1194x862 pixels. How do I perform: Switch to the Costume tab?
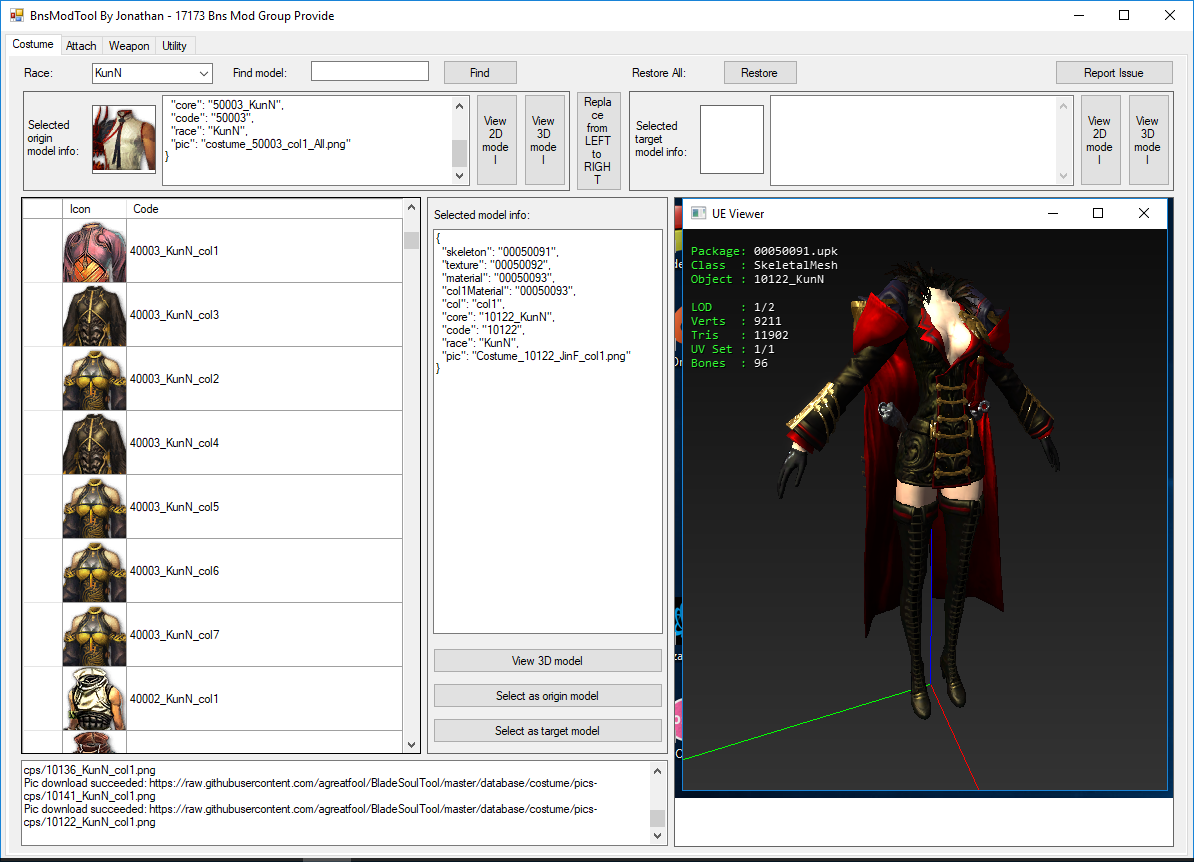[x=33, y=44]
